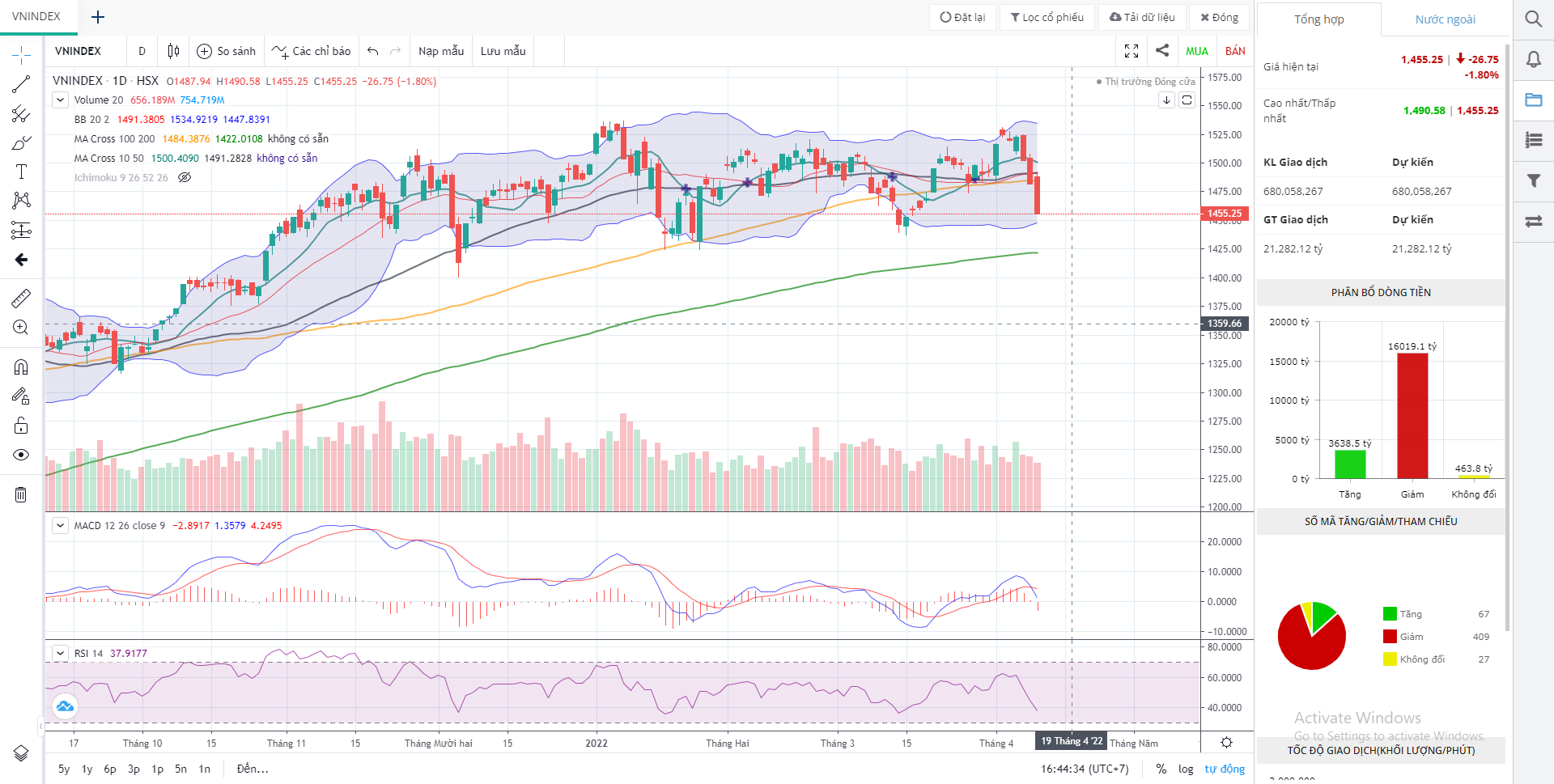Open the candlestick chart style icon
The height and width of the screenshot is (784, 1554).
coord(173,51)
